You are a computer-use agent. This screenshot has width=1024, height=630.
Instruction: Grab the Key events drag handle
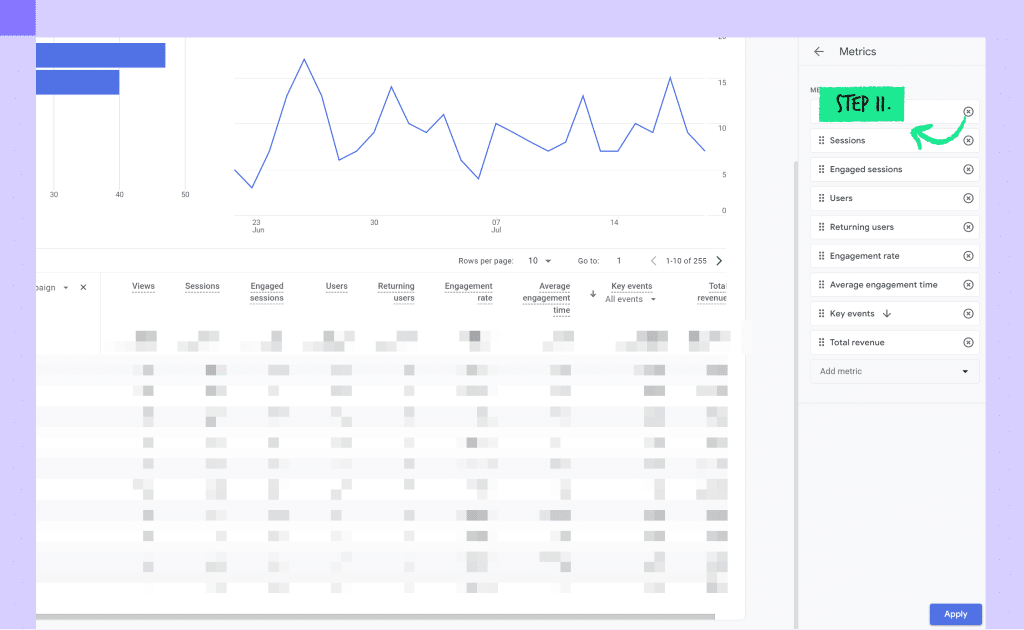pos(822,313)
